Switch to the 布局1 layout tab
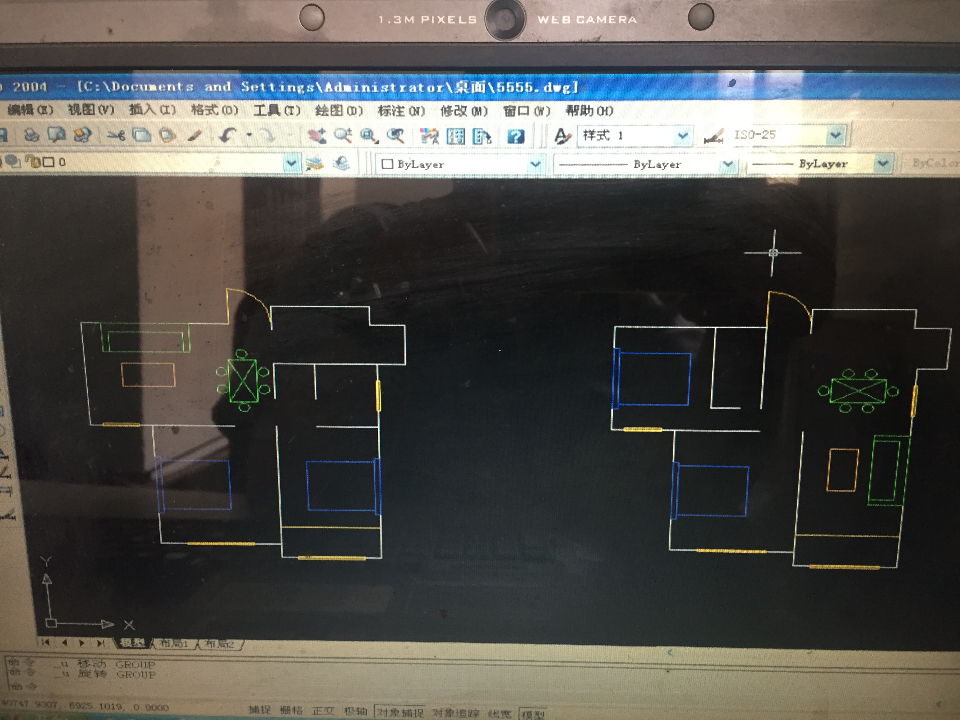This screenshot has height=720, width=960. 174,643
